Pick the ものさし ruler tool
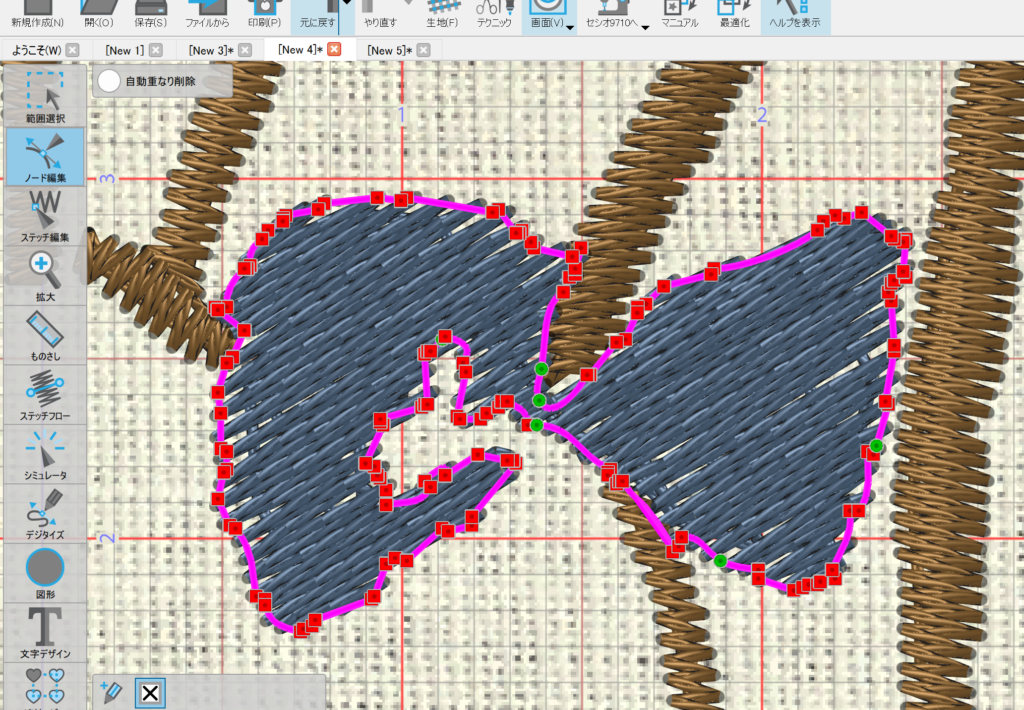1024x710 pixels. [45, 333]
